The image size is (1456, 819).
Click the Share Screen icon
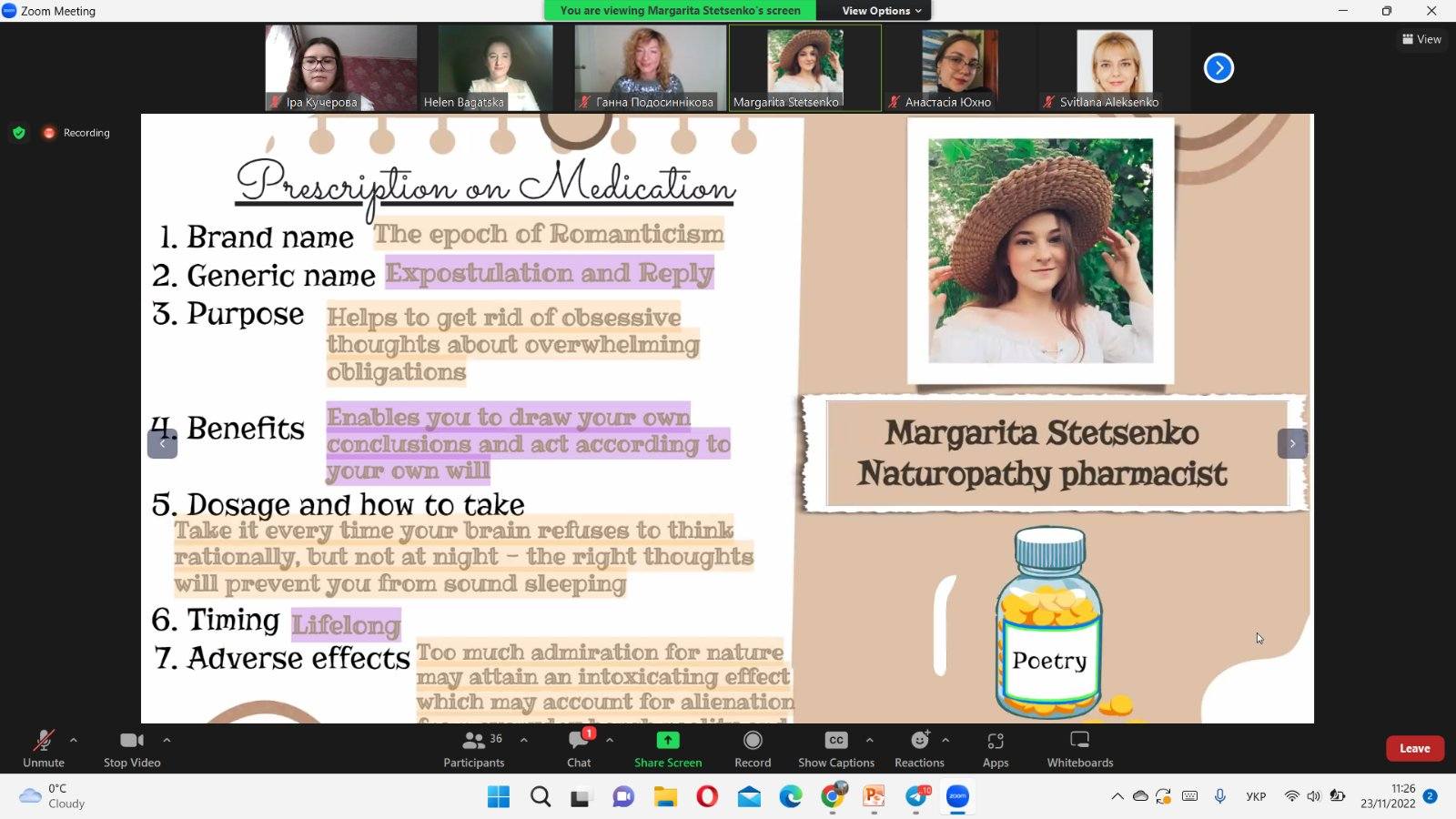click(668, 741)
